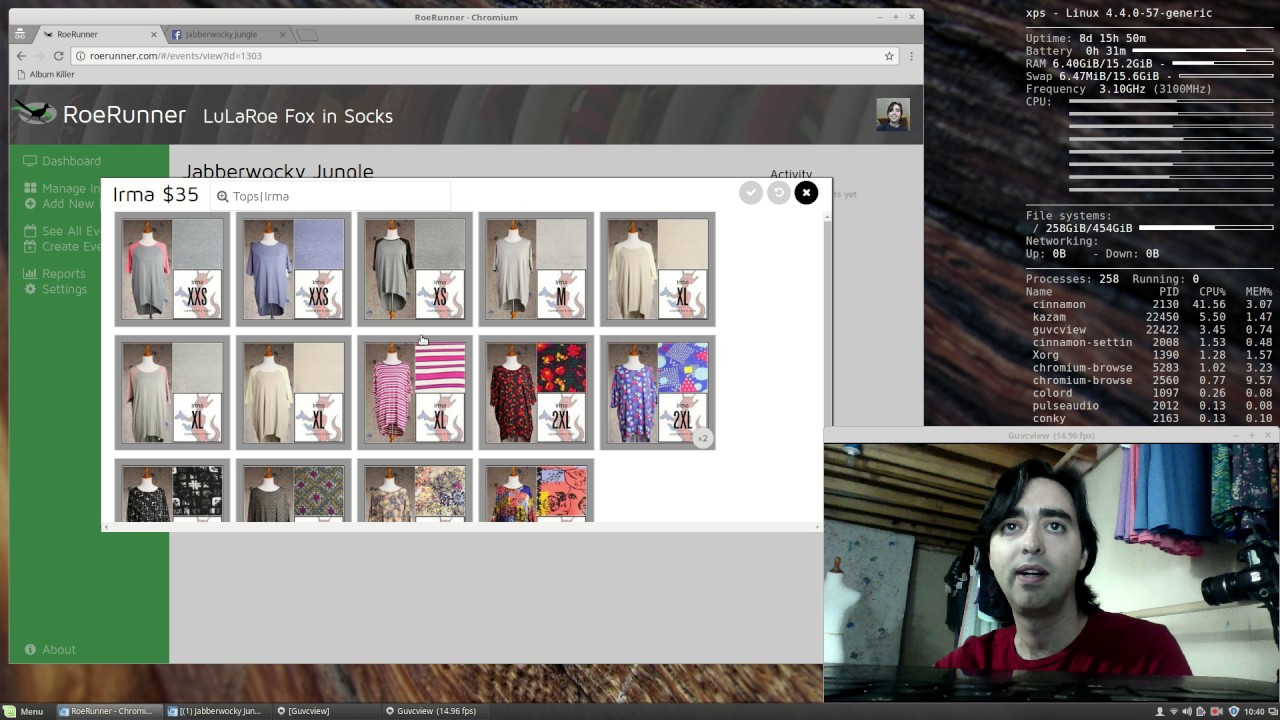Open Reports from the sidebar
Screen dimensions: 1280x720
(63, 274)
